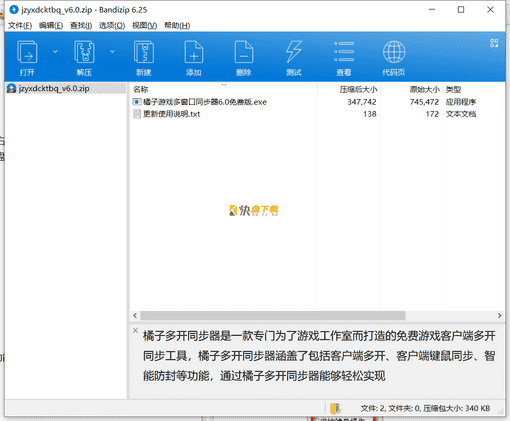Click the compressed size value 138
510x421 pixels.
tap(370, 114)
